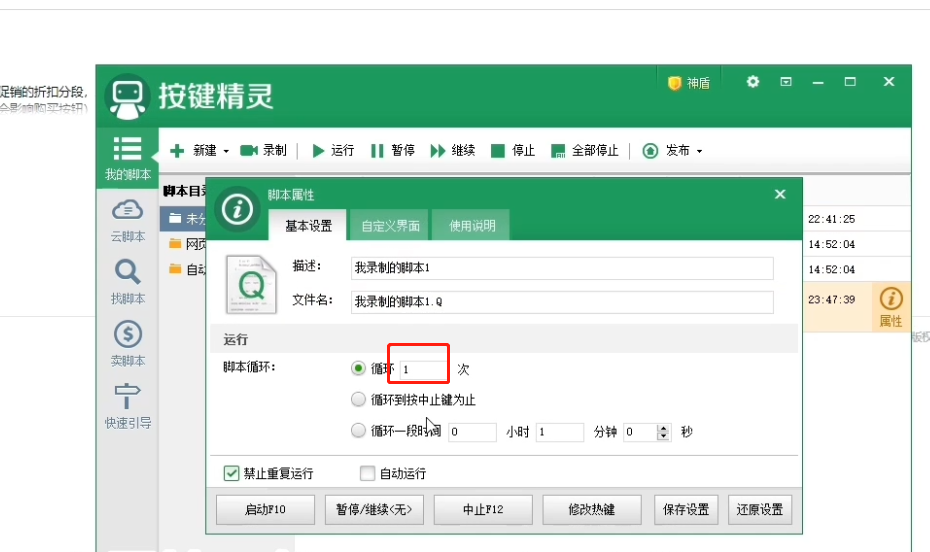Click the dialog info icon
930x552 pixels.
(x=237, y=209)
